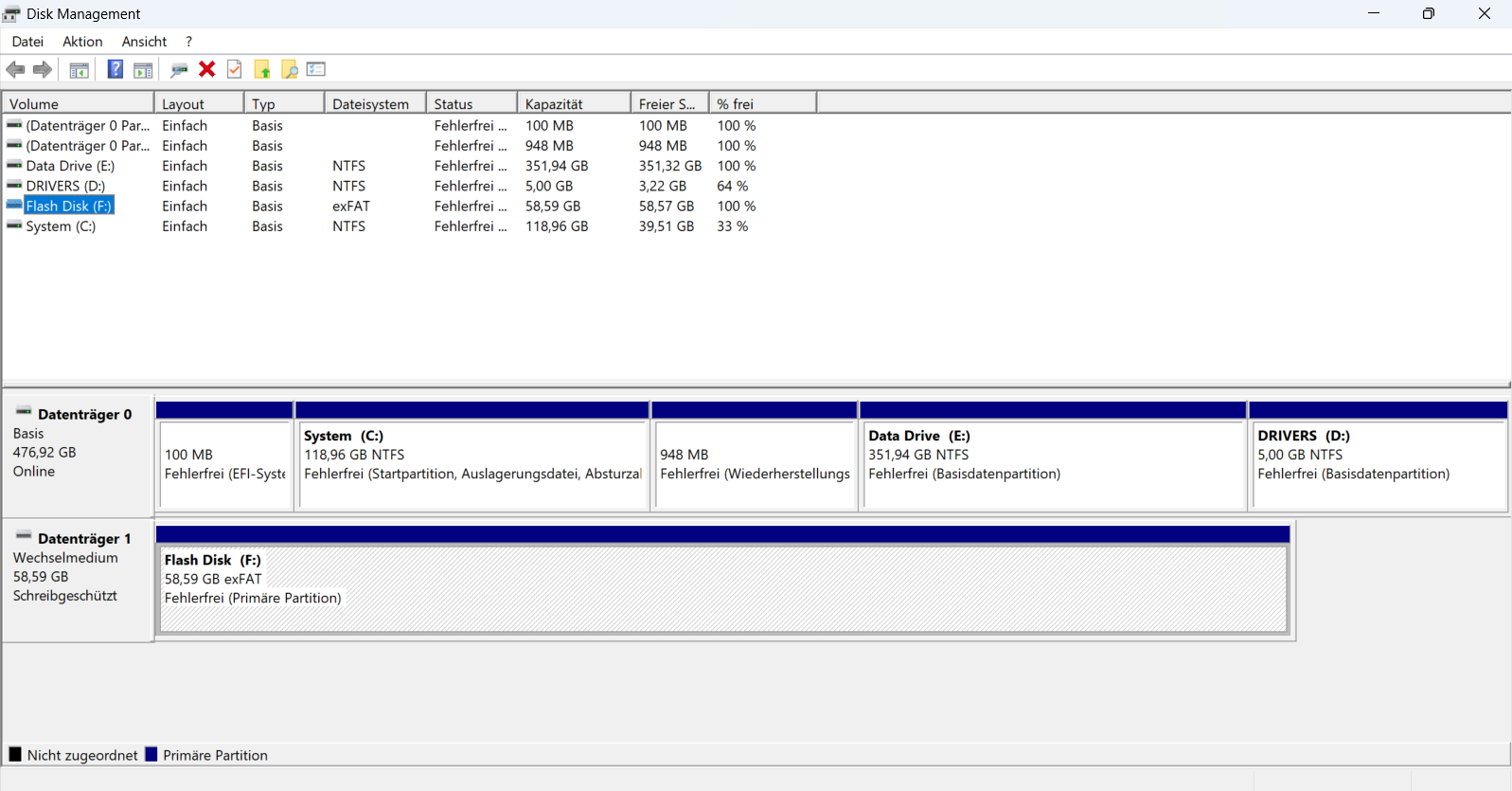Viewport: 1512px width, 791px height.
Task: Click the Schreibgeschützt status text
Action: coord(65,596)
